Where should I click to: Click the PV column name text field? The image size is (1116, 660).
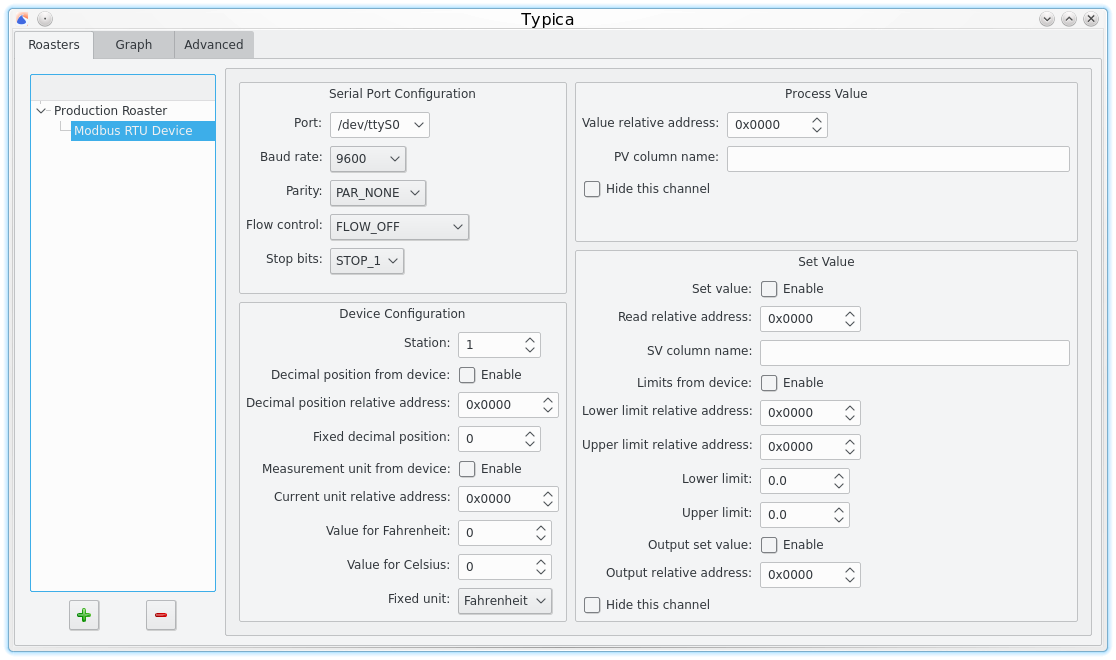[897, 159]
